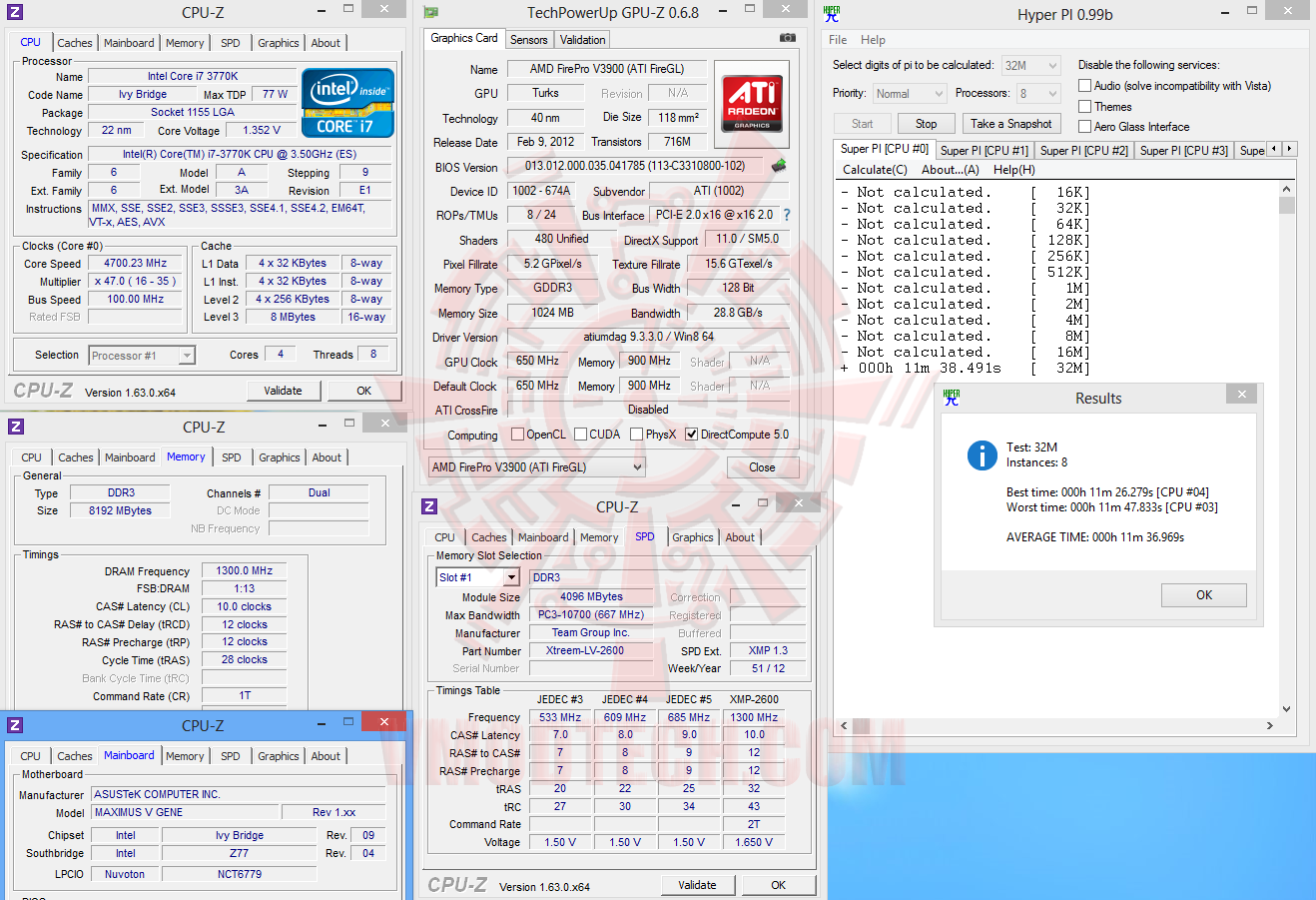
Task: Click the Driver Version field atiumdag 9.3.3.0
Action: coord(648,337)
